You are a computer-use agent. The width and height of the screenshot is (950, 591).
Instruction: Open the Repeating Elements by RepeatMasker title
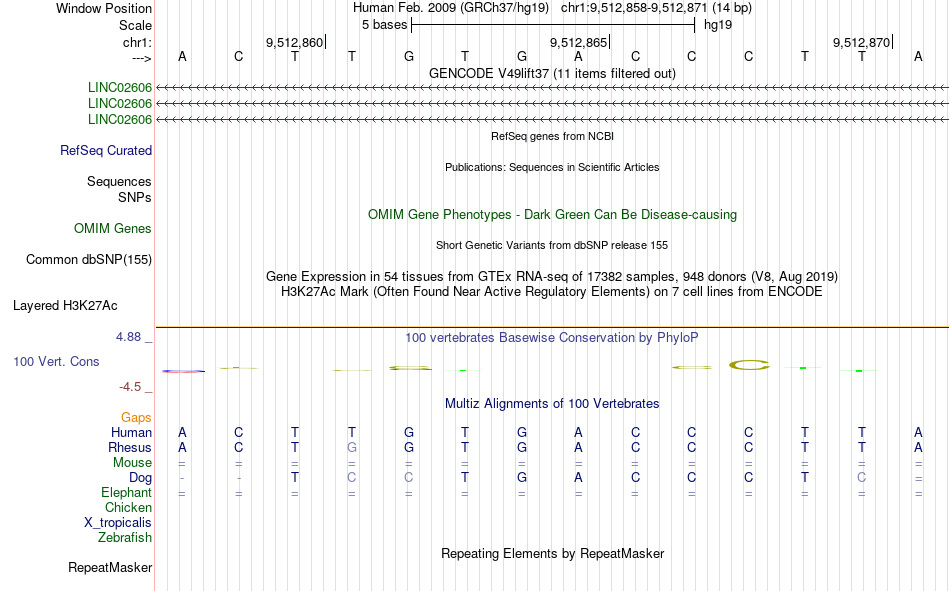[x=552, y=553]
